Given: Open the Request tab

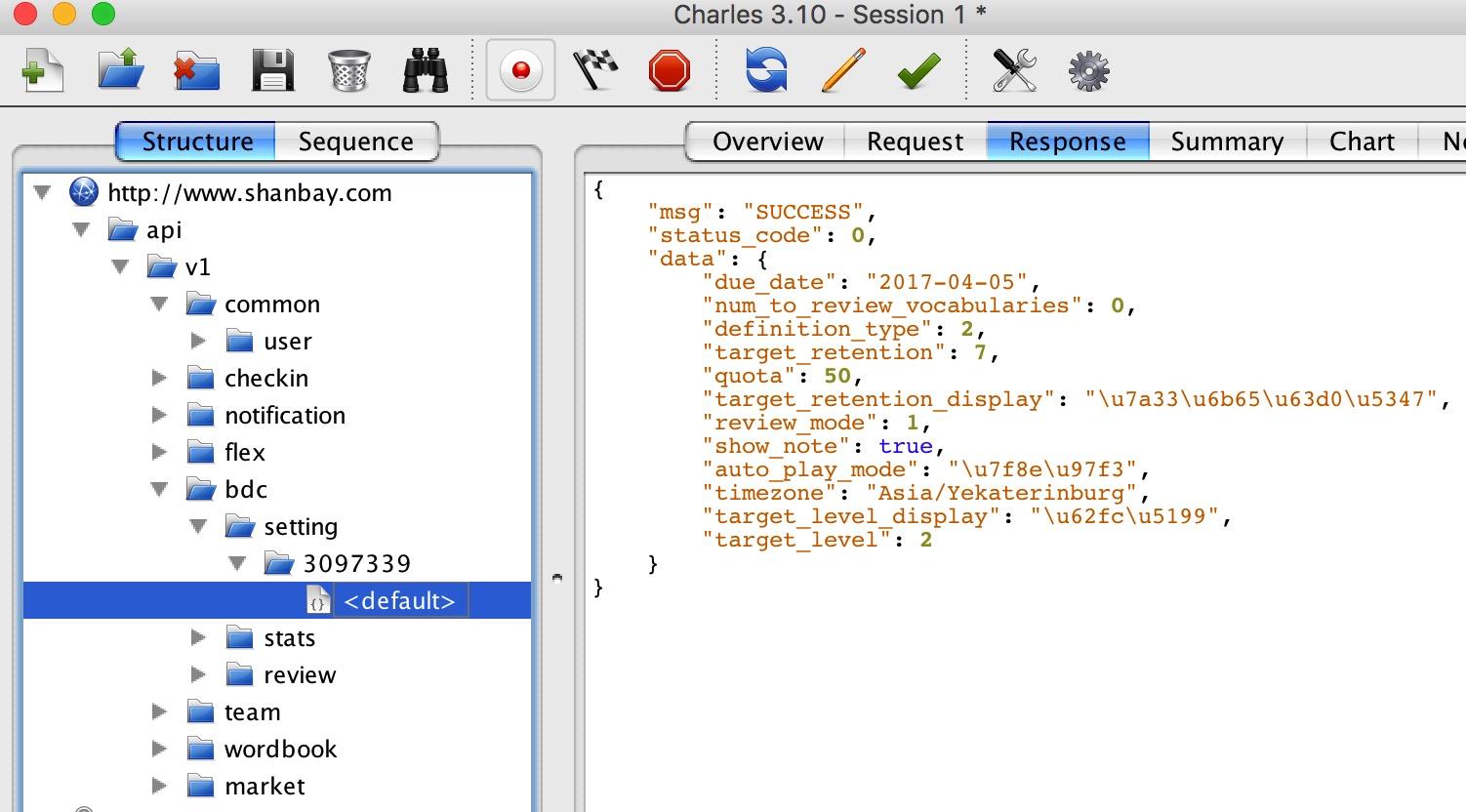Looking at the screenshot, I should point(916,142).
